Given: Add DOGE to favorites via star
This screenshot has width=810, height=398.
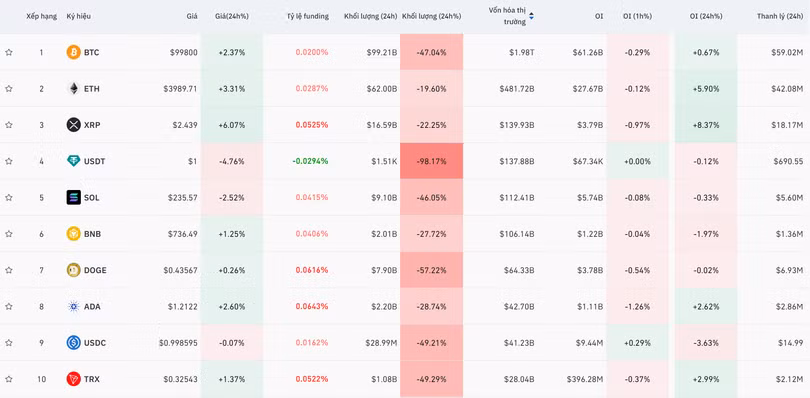Looking at the screenshot, I should coord(9,270).
